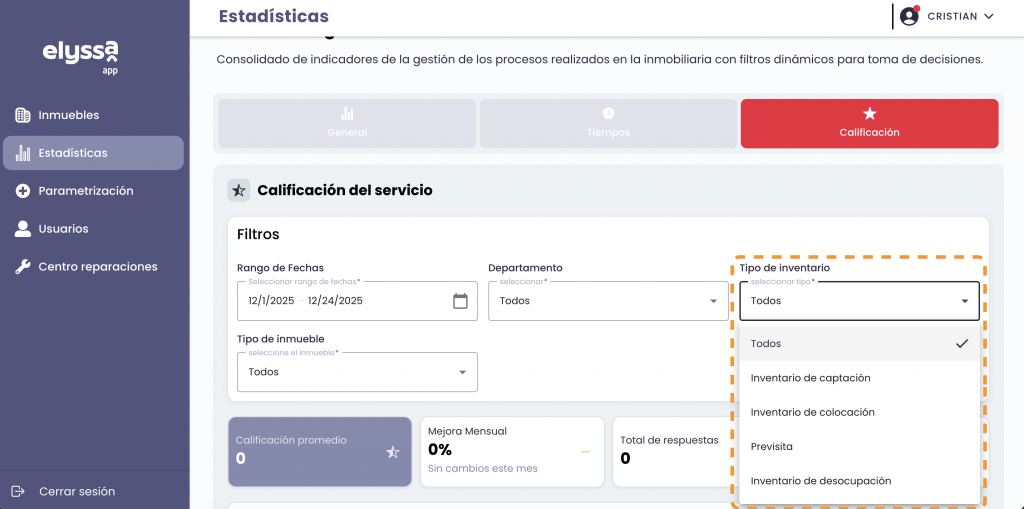This screenshot has width=1024, height=509.
Task: Select the Previsita option
Action: 772,446
